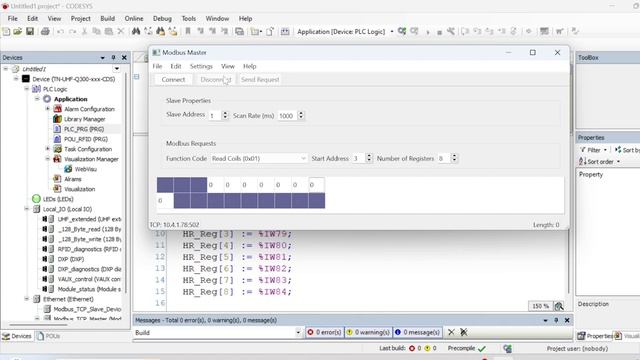The image size is (640, 360).
Task: Click the Disconnect button in Modbus Master
Action: coord(216,80)
